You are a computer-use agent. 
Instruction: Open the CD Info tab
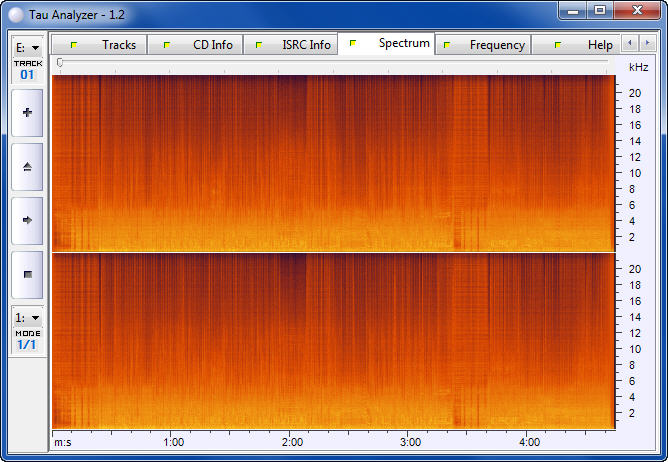(x=203, y=45)
